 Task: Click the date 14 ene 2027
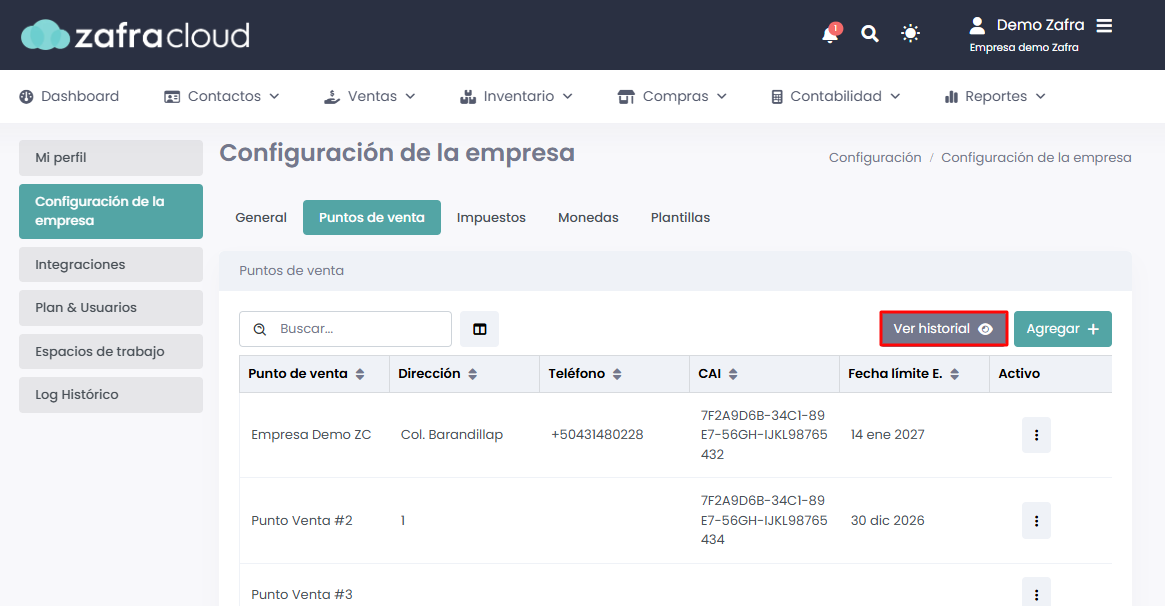click(888, 435)
